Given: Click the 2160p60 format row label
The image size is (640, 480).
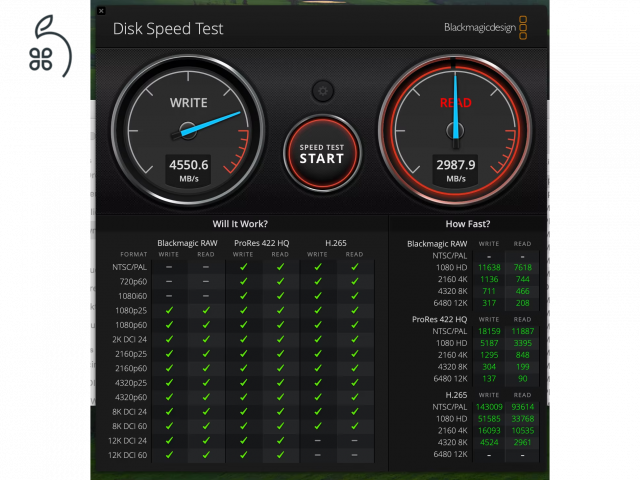Looking at the screenshot, I should coord(131,368).
